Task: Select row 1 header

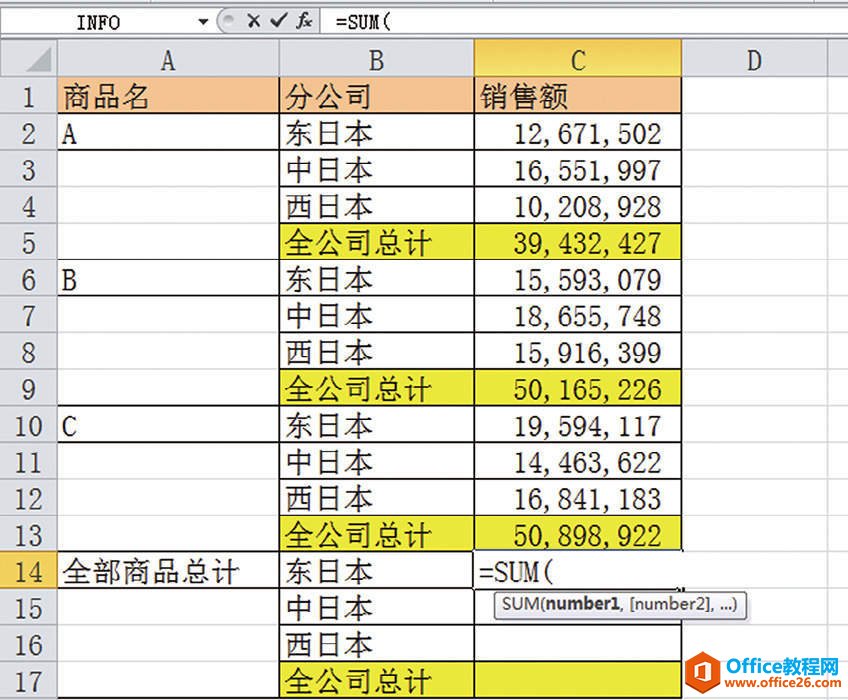Action: coord(28,96)
